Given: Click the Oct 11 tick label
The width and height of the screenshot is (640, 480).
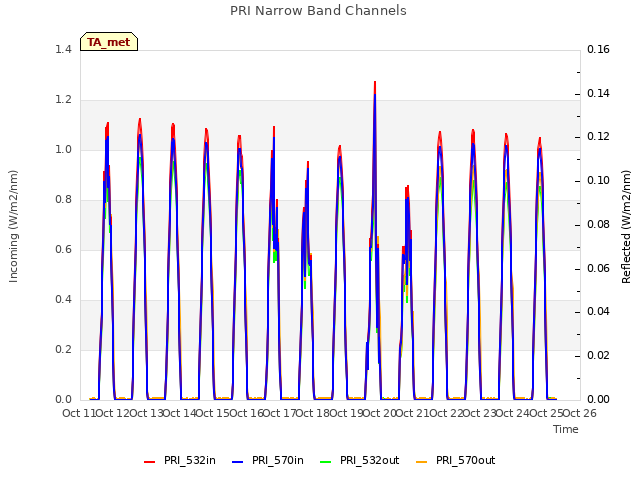Looking at the screenshot, I should pos(79,413).
